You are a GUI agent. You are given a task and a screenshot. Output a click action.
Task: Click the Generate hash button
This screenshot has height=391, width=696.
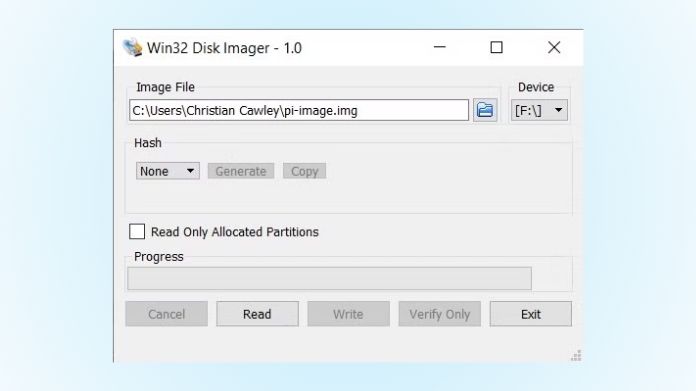pyautogui.click(x=241, y=171)
